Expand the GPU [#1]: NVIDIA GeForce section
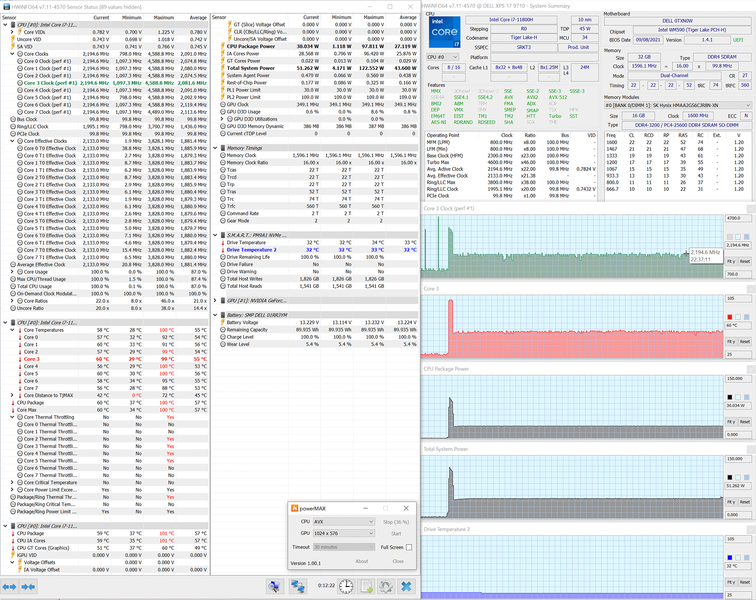The width and height of the screenshot is (756, 600). [216, 300]
